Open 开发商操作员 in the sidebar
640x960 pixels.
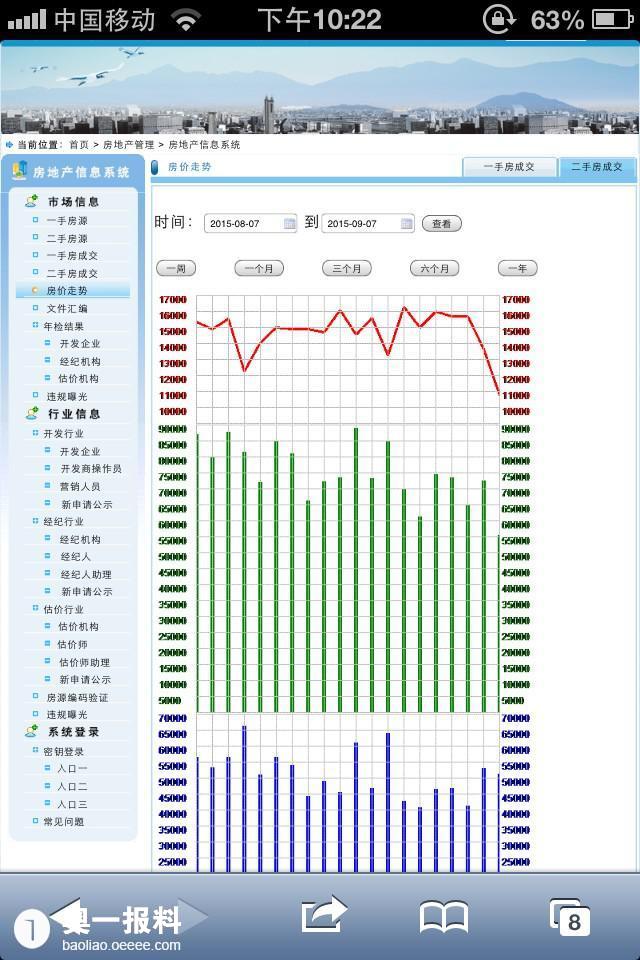[x=91, y=468]
